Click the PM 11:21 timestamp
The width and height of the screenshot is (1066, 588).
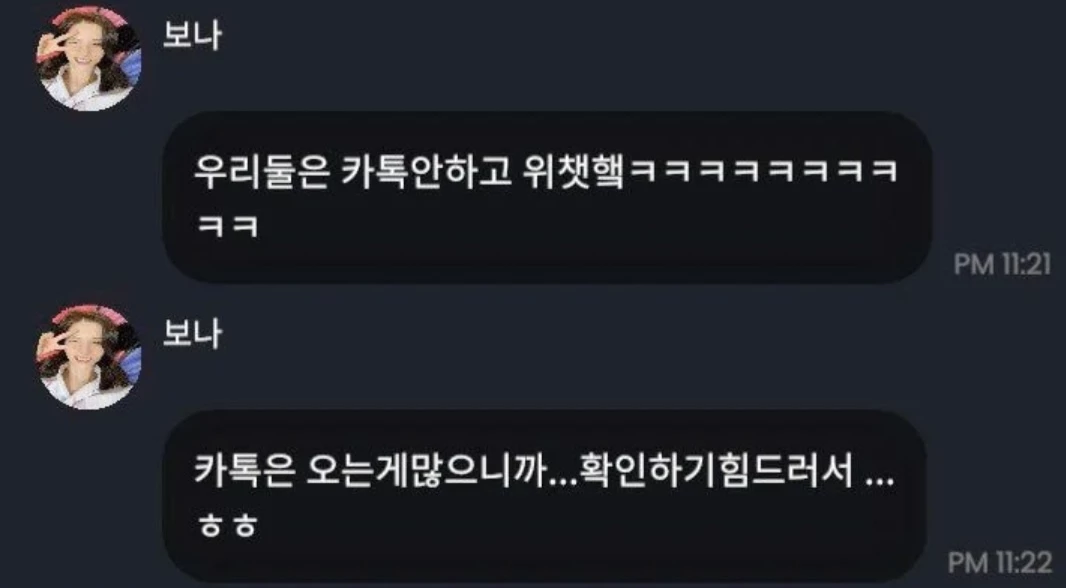(1002, 264)
